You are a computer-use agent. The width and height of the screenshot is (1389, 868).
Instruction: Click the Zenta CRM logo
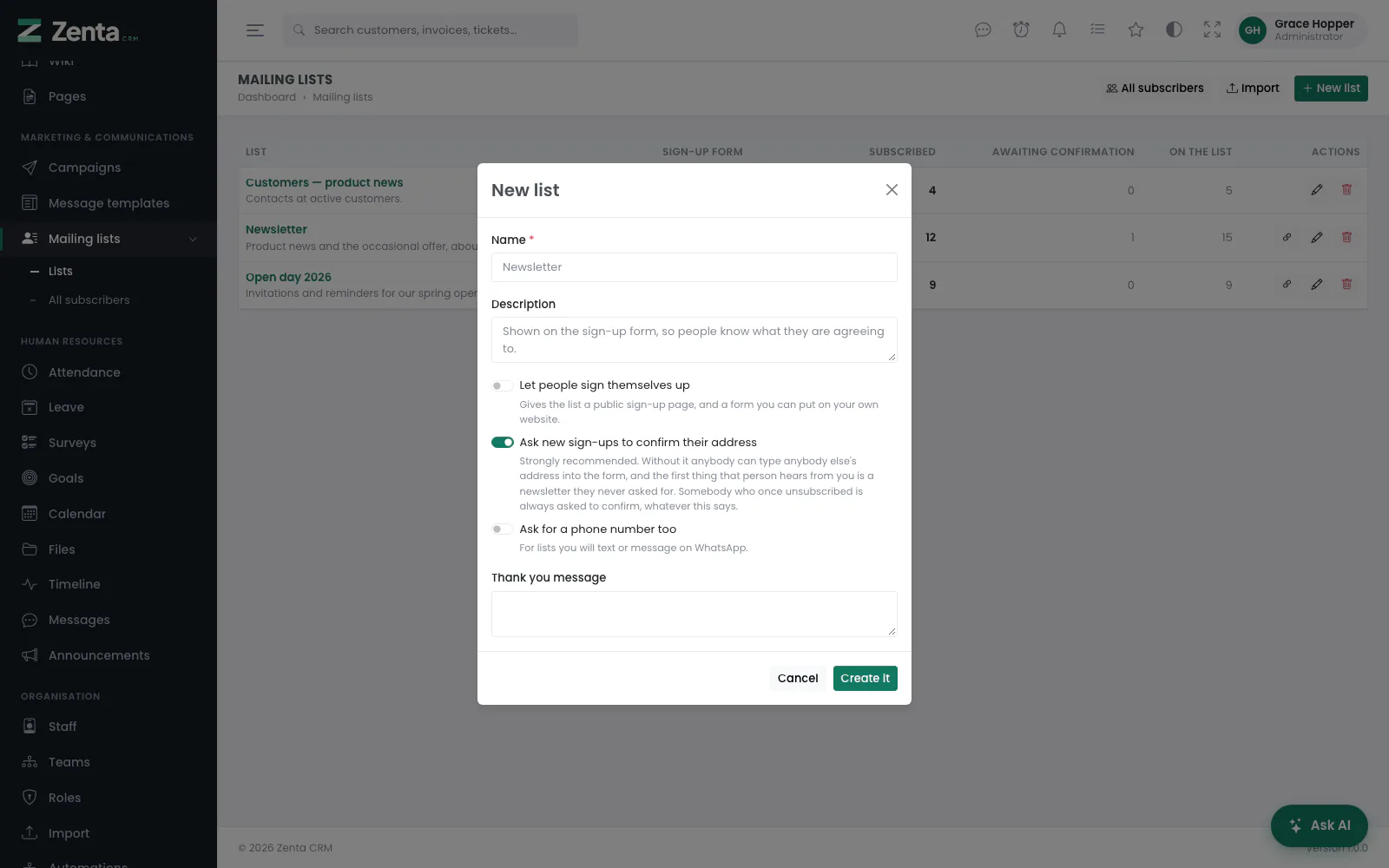tap(78, 31)
